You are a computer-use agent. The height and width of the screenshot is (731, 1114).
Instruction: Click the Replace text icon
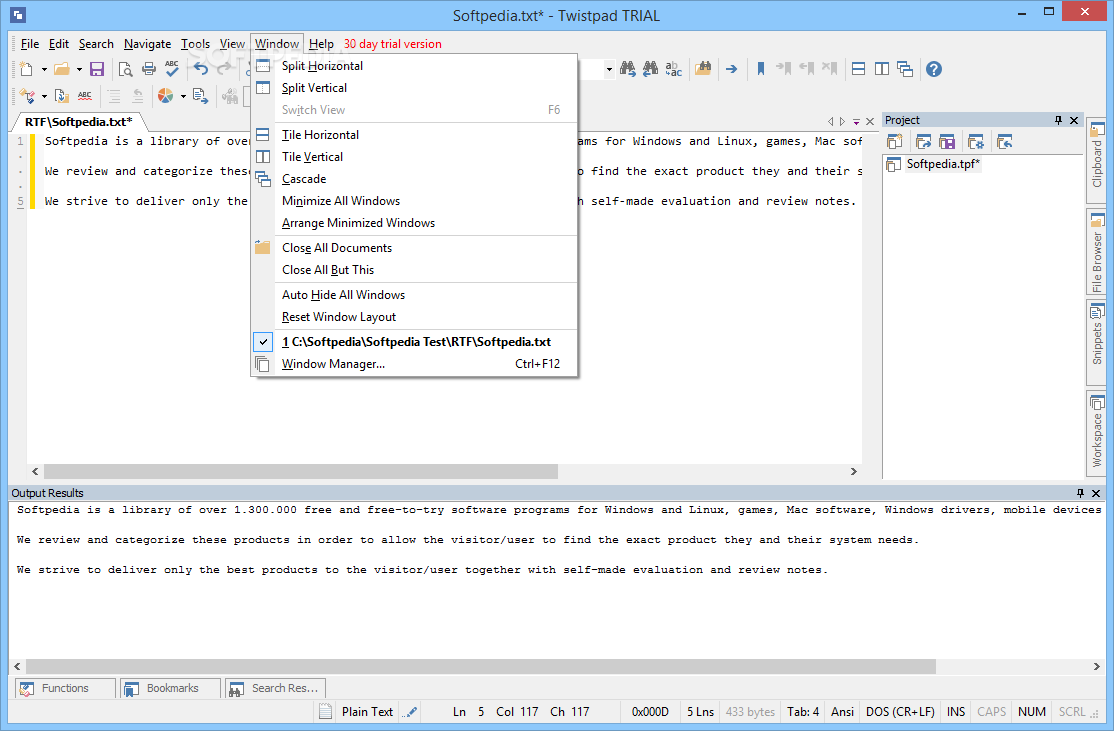tap(674, 69)
